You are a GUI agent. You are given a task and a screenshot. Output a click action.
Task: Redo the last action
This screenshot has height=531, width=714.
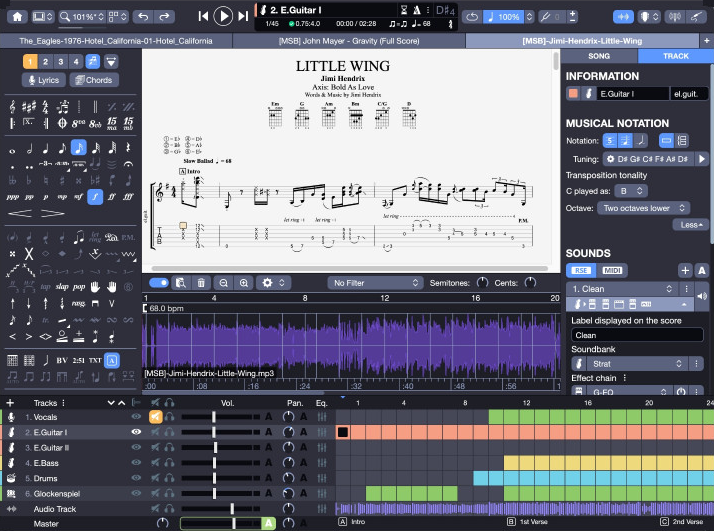(x=164, y=17)
